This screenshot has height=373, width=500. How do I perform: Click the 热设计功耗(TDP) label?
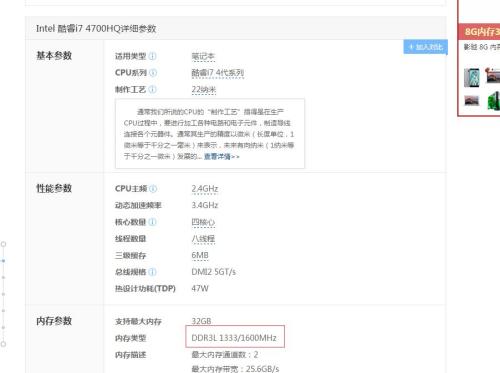(x=145, y=289)
